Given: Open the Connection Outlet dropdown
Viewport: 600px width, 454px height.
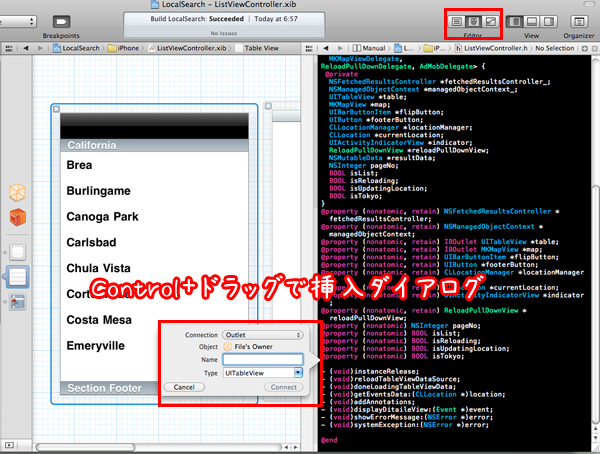Looking at the screenshot, I should click(x=263, y=334).
